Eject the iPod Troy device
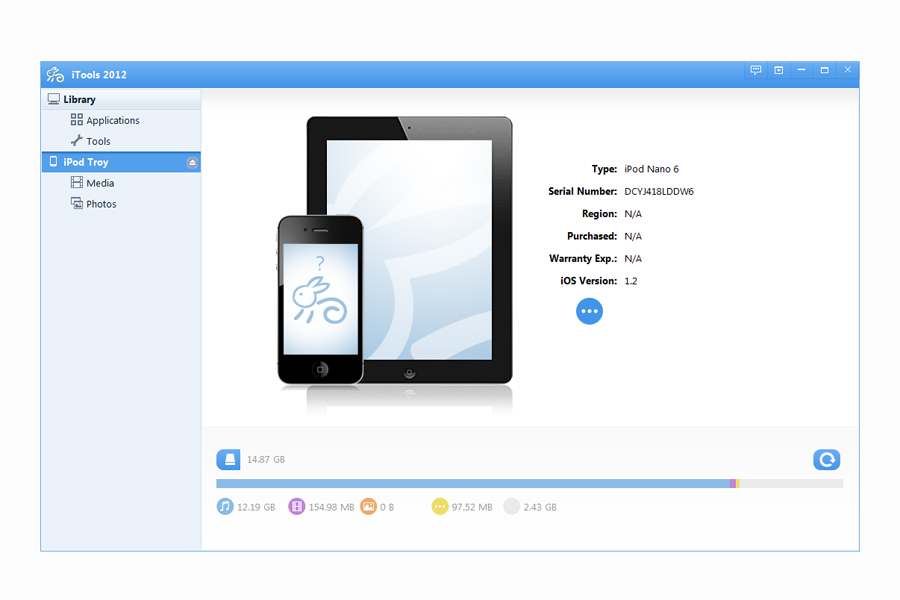900x600 pixels. coord(192,163)
